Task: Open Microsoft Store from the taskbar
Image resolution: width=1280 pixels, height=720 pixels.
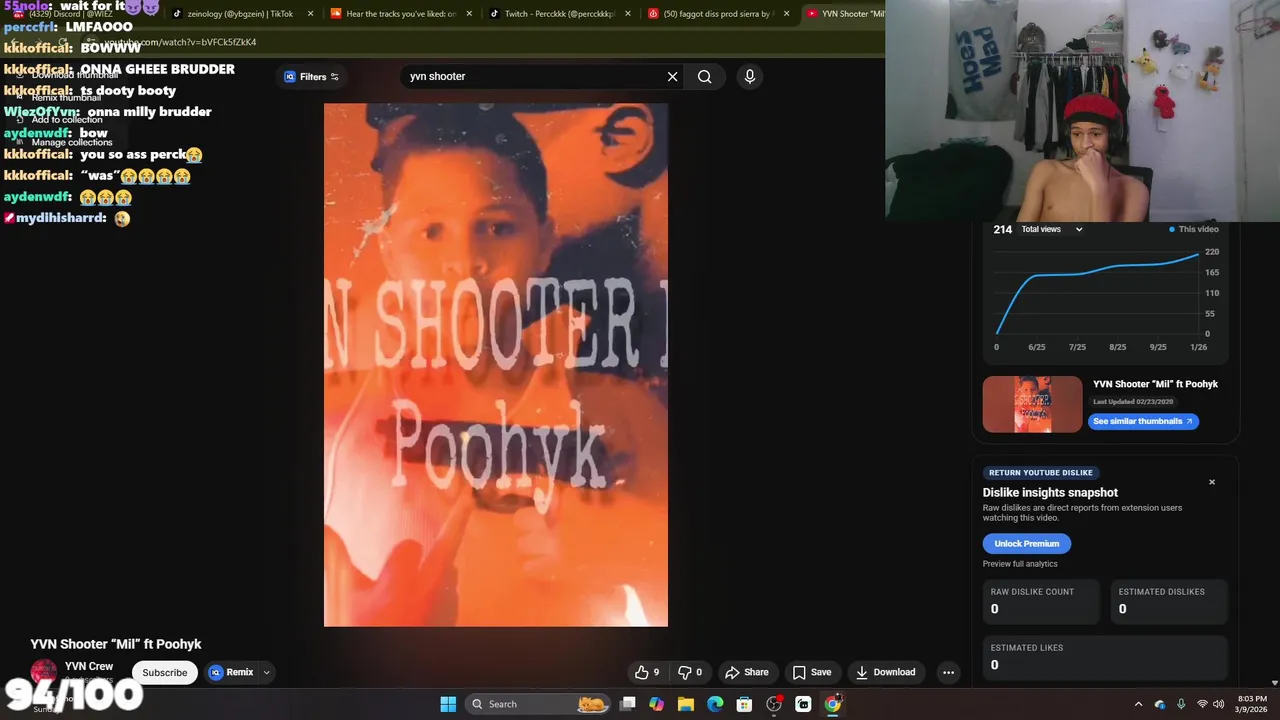Action: pos(744,704)
